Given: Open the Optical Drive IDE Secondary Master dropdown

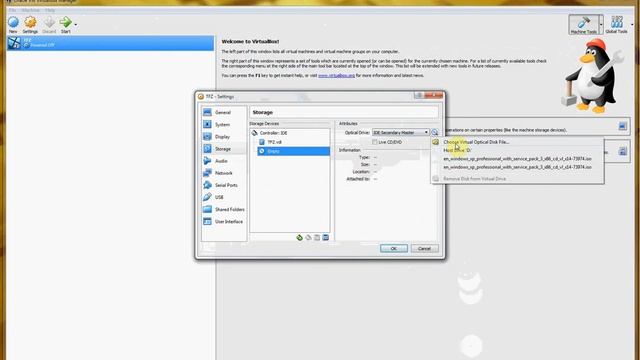Looking at the screenshot, I should click(x=400, y=133).
